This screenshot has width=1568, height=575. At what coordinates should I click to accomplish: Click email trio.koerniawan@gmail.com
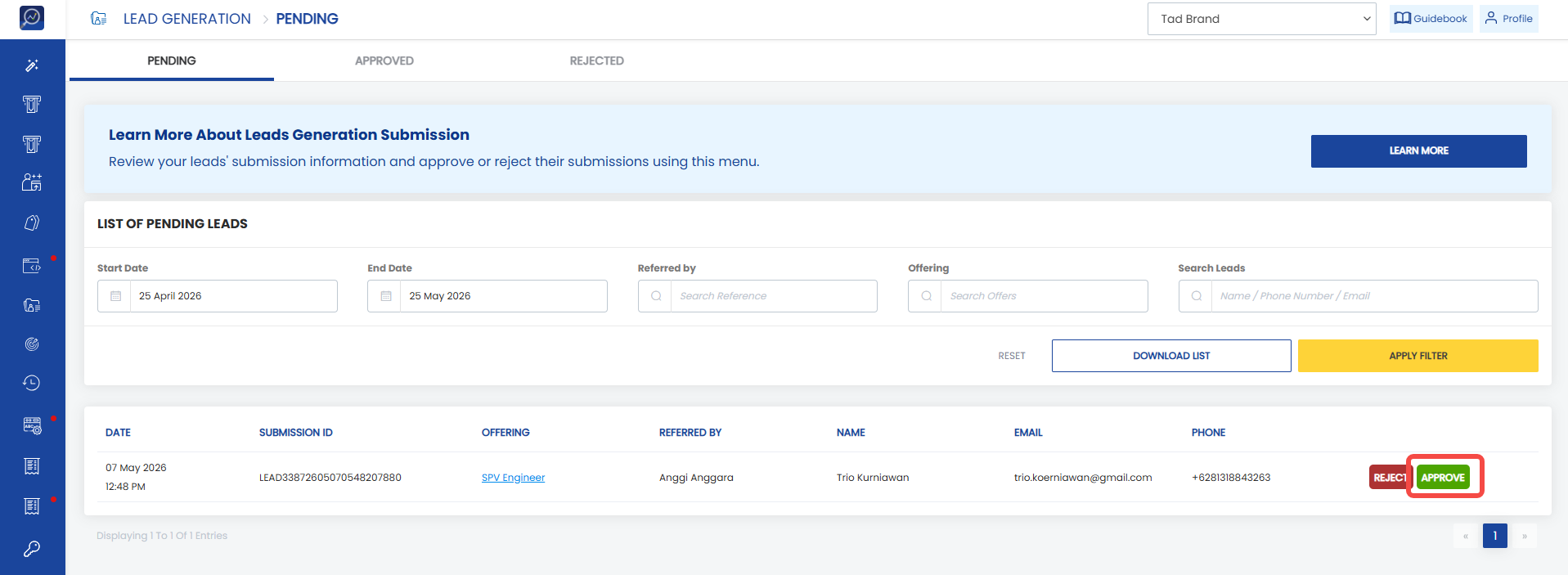(1083, 478)
